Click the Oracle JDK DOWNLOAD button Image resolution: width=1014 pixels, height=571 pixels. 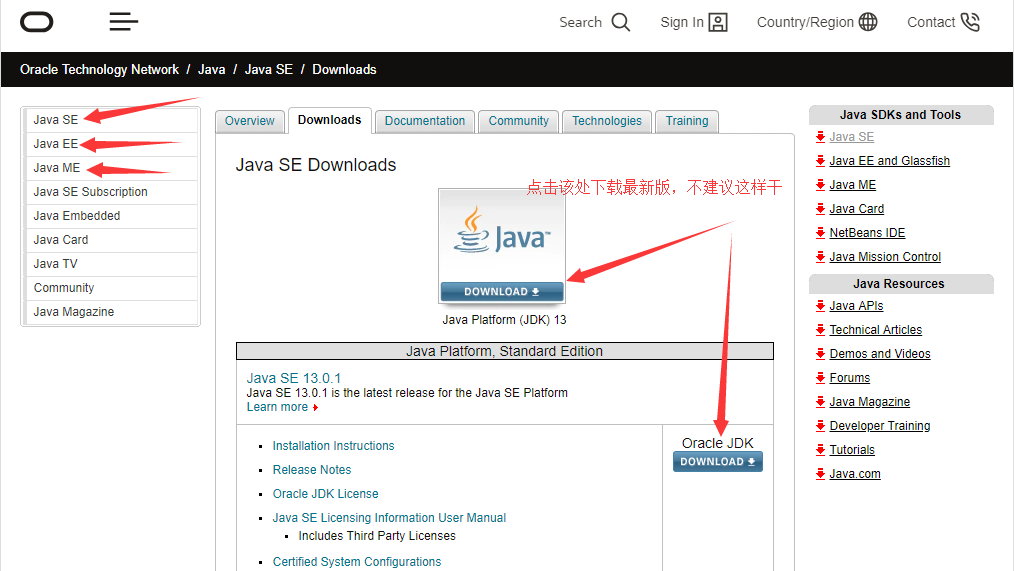tap(718, 462)
